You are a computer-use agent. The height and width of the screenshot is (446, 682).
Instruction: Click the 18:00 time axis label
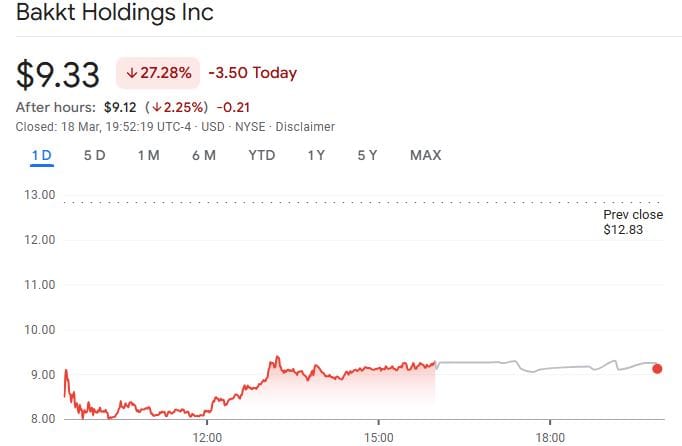(551, 438)
